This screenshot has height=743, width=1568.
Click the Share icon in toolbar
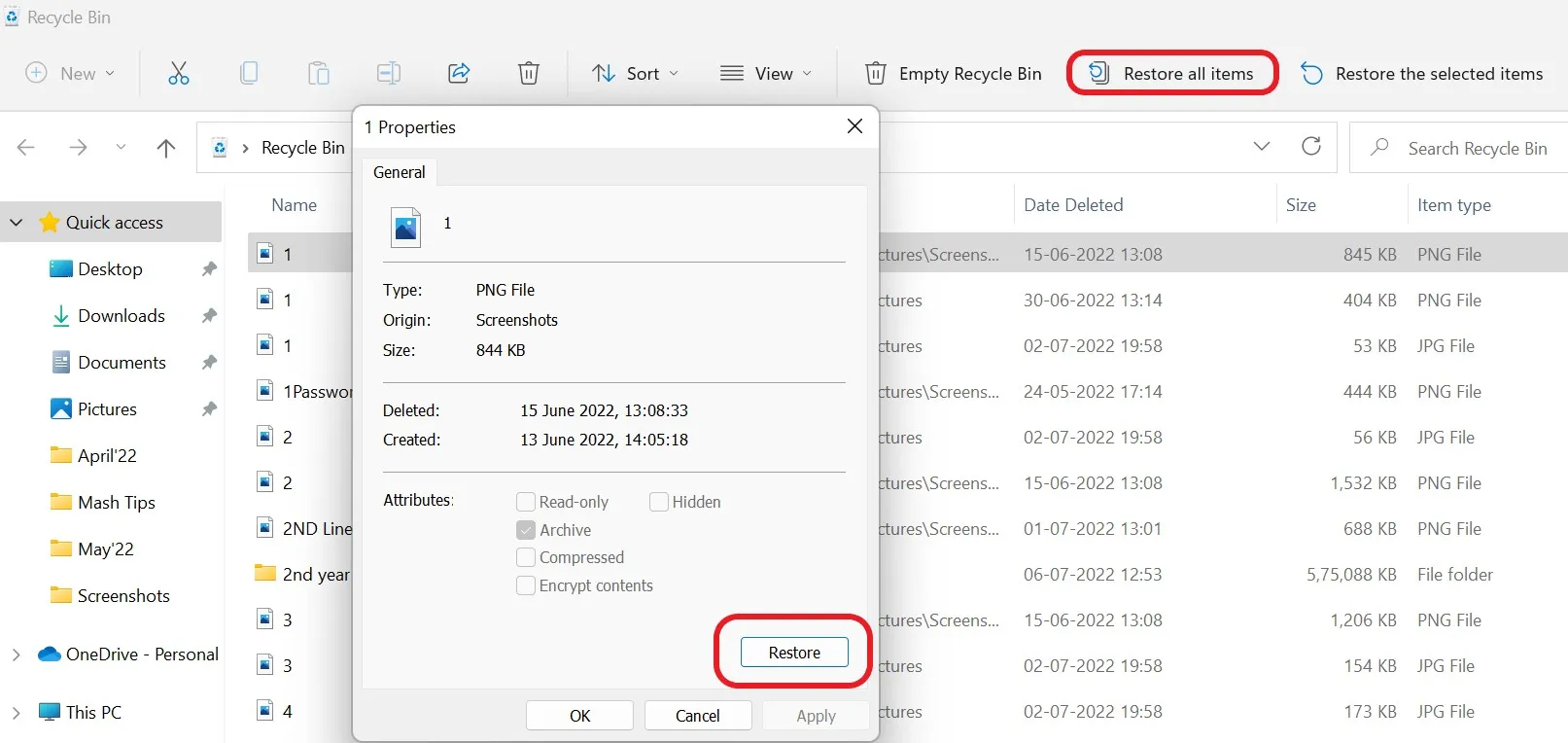point(459,73)
